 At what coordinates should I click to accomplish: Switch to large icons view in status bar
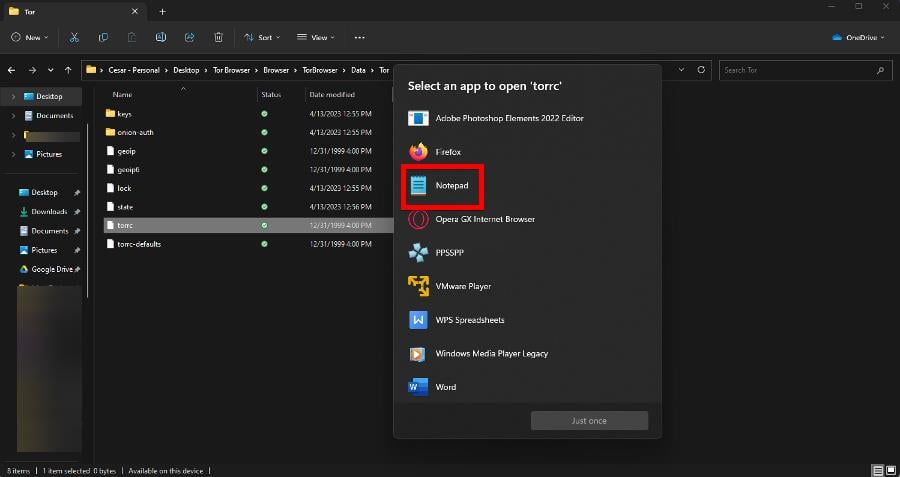(891, 471)
